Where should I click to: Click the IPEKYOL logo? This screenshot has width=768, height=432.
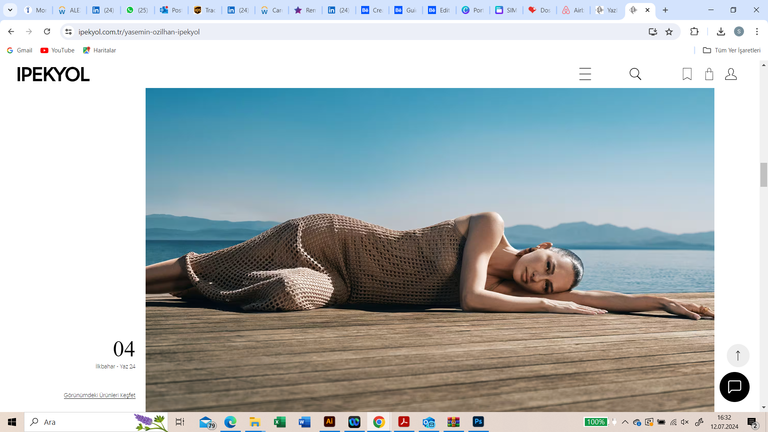53,74
